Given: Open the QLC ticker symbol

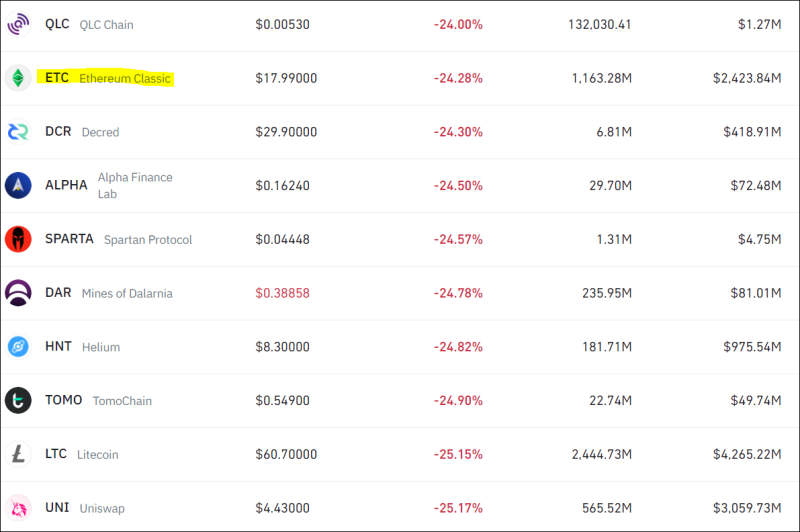Looking at the screenshot, I should pos(57,24).
